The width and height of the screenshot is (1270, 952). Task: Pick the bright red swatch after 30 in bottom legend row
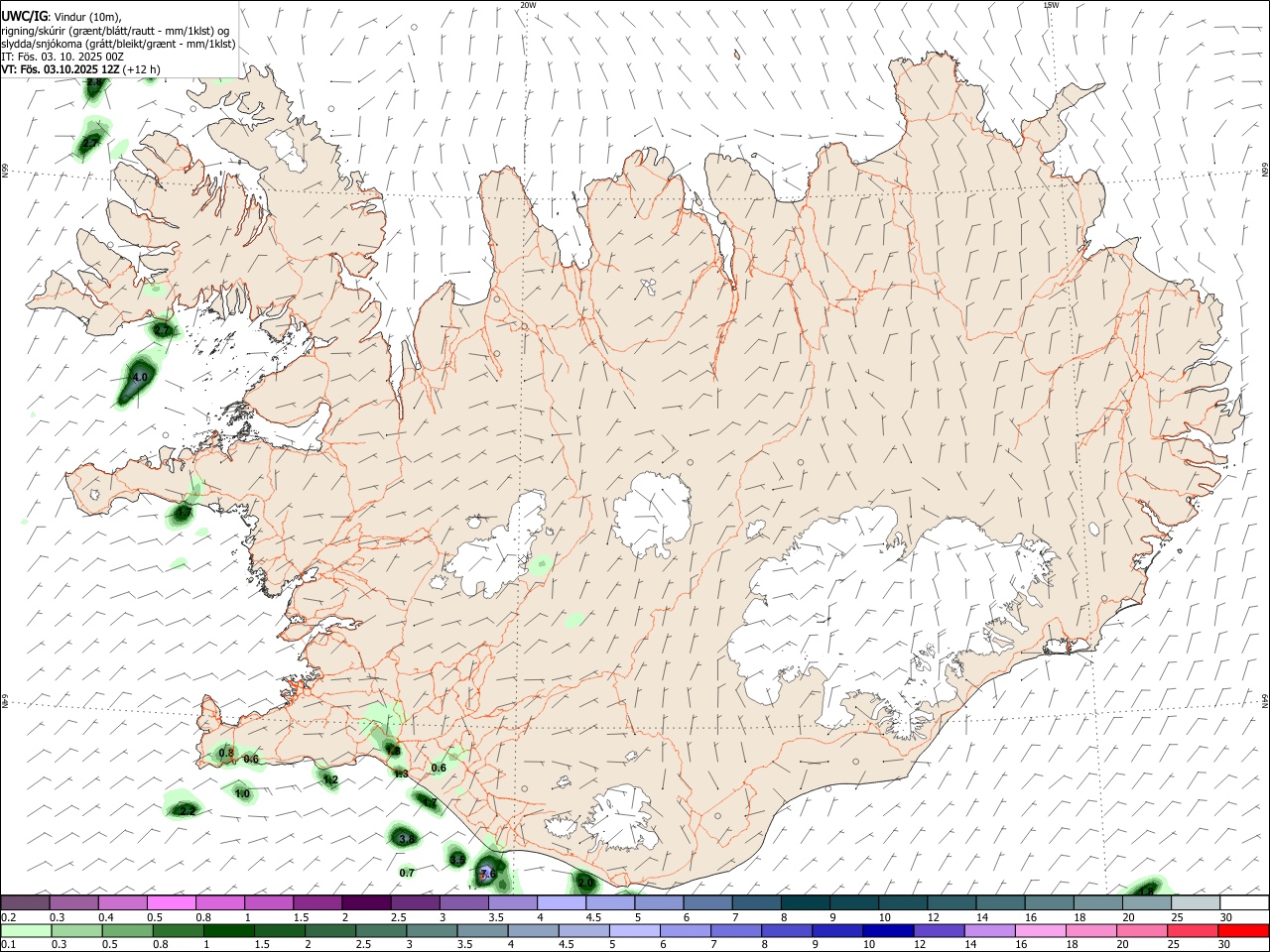click(1243, 930)
